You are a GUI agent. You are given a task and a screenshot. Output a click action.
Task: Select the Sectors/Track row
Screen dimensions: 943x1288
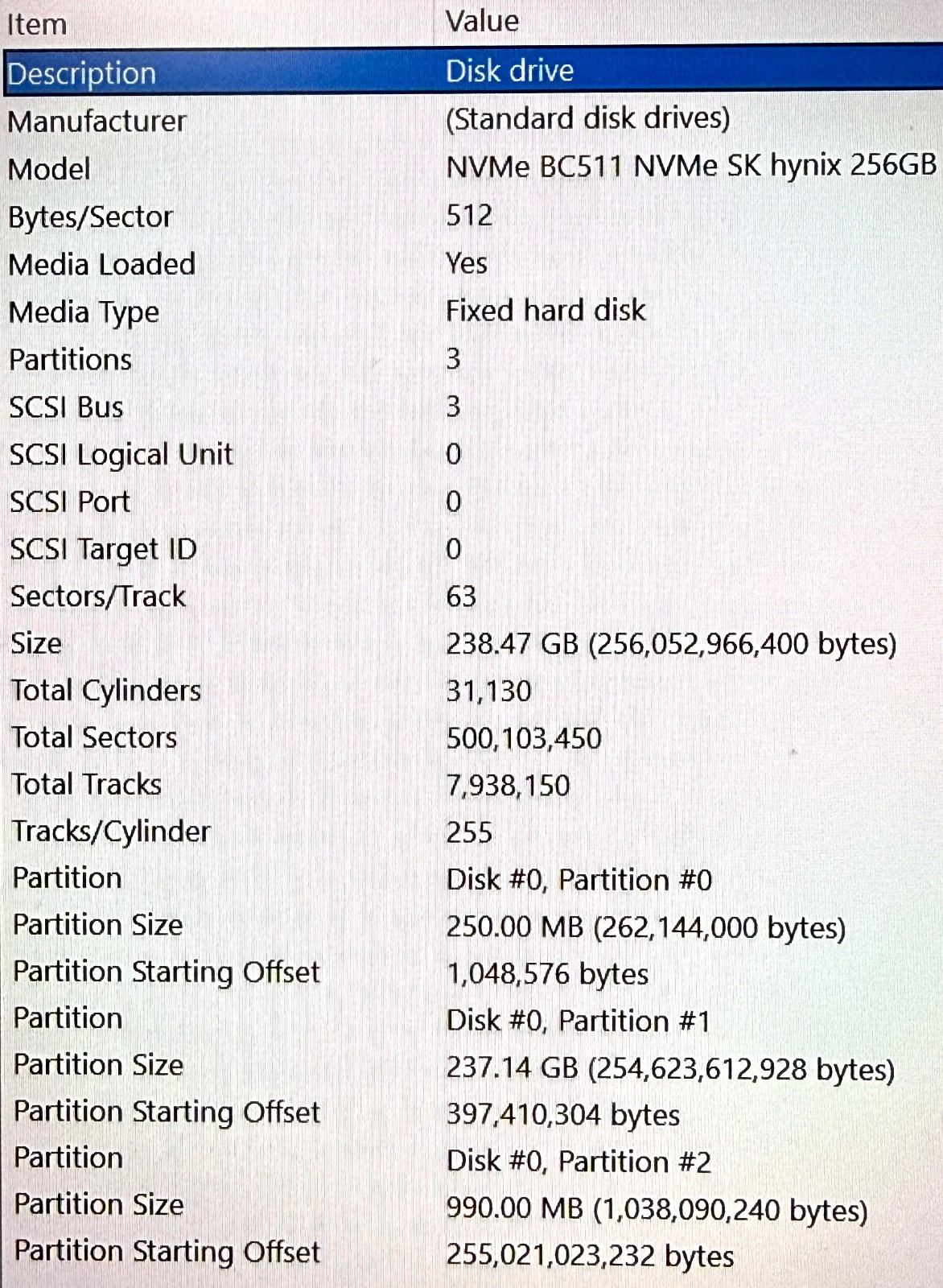click(471, 597)
